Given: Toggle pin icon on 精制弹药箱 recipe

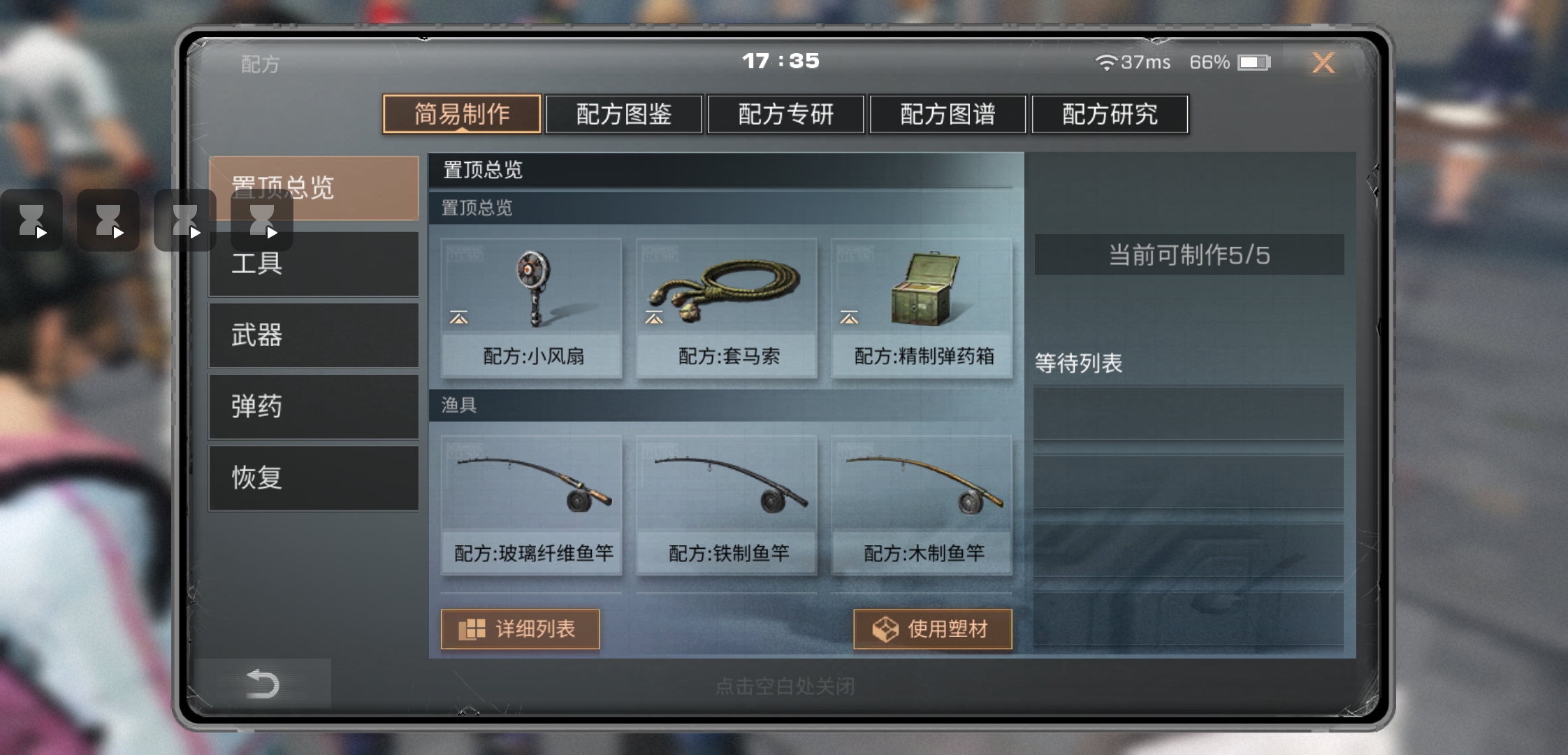Looking at the screenshot, I should click(849, 318).
